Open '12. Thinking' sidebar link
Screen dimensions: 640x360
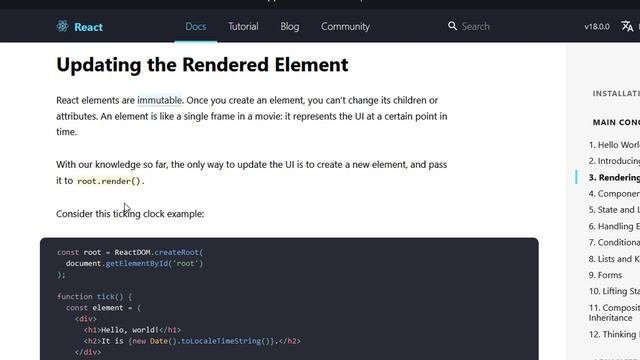point(614,334)
